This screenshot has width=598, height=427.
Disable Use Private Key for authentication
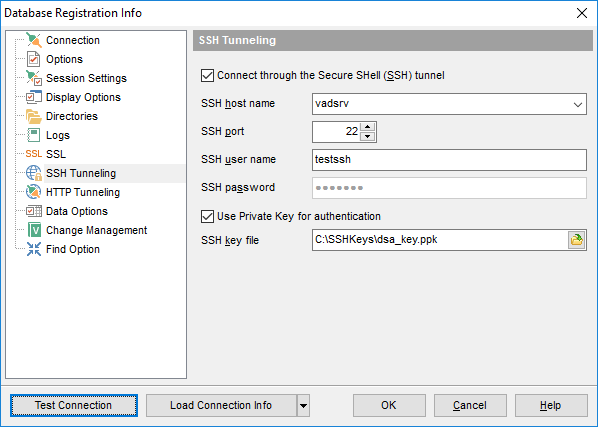click(x=207, y=217)
